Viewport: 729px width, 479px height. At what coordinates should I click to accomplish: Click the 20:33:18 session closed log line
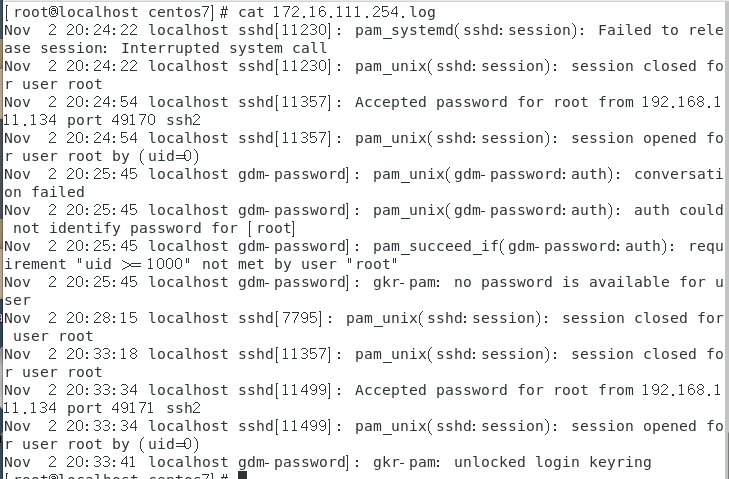pos(363,363)
